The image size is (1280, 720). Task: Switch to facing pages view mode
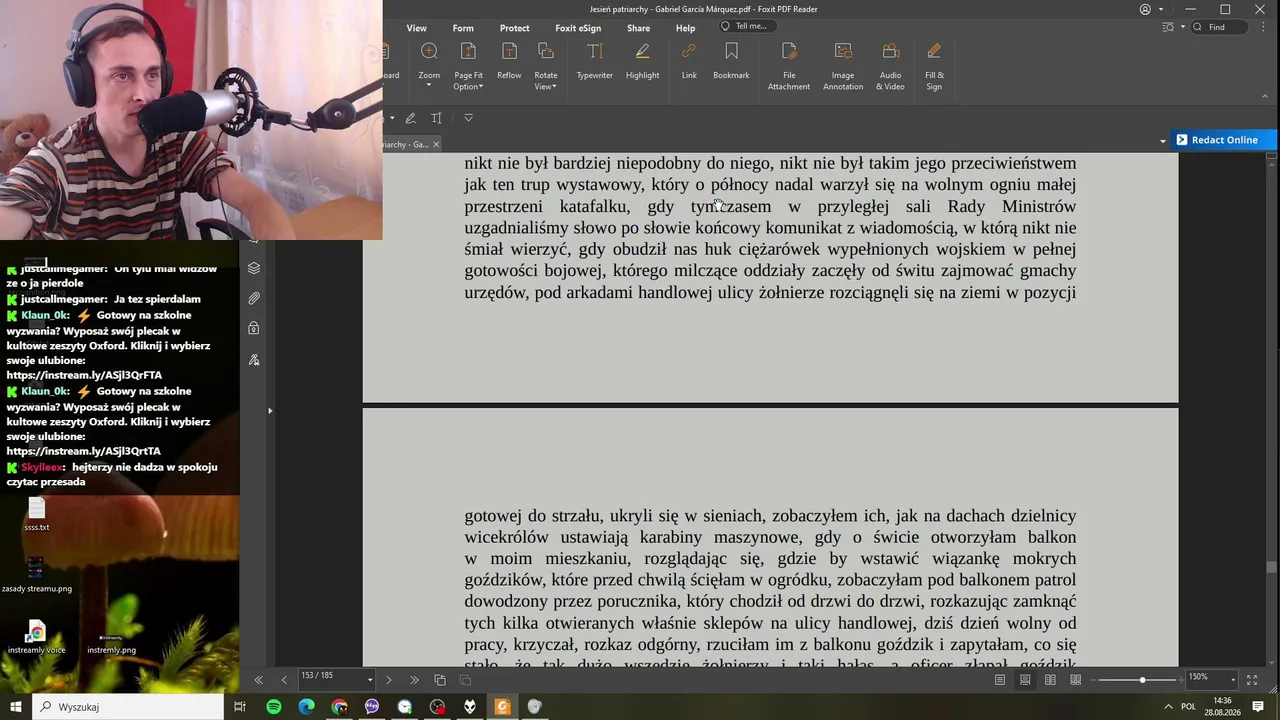pos(1050,680)
